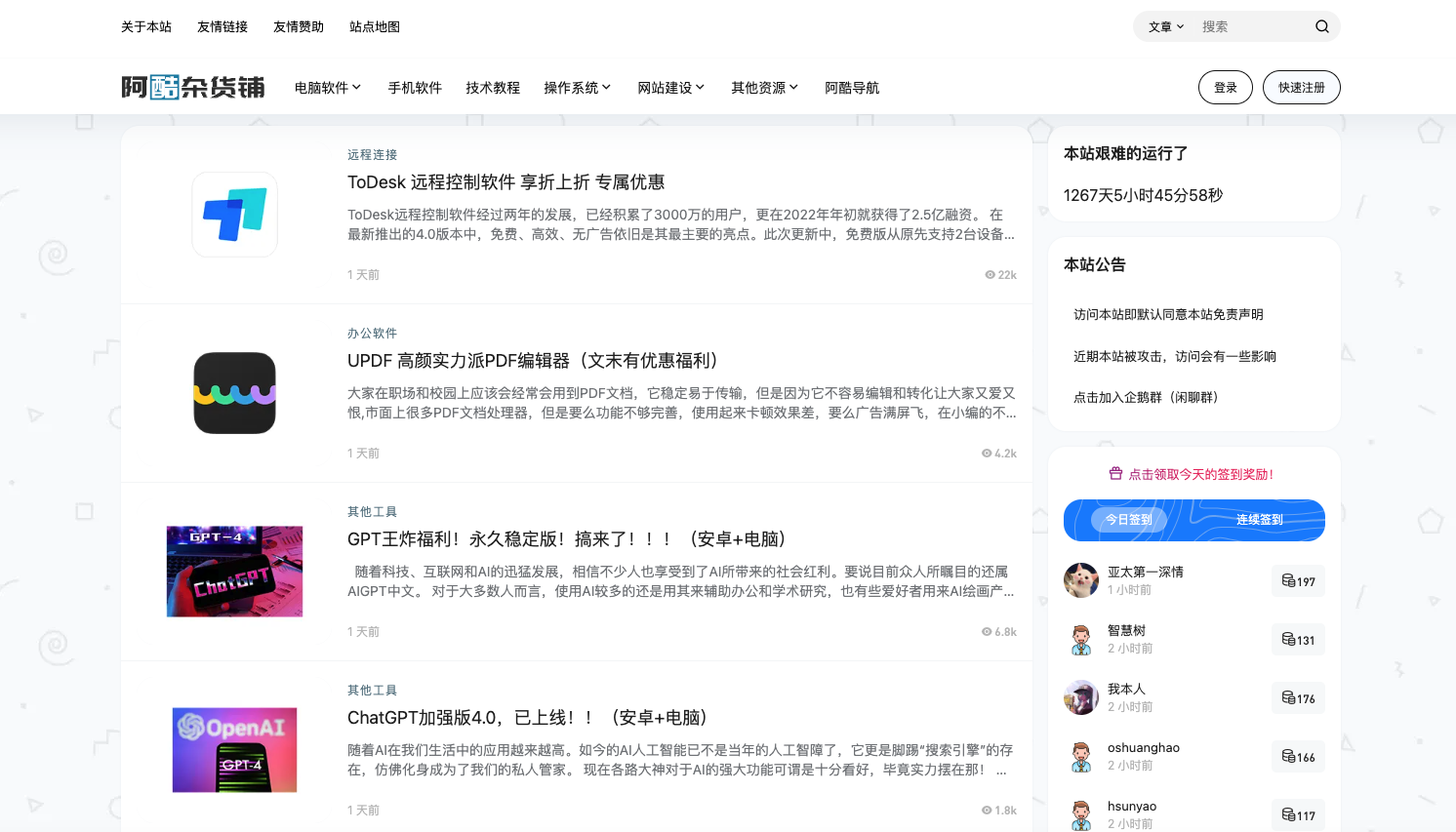Screen dimensions: 1456x832
Task: Open the ChatGPT加强版4.0 article title
Action: pos(530,718)
